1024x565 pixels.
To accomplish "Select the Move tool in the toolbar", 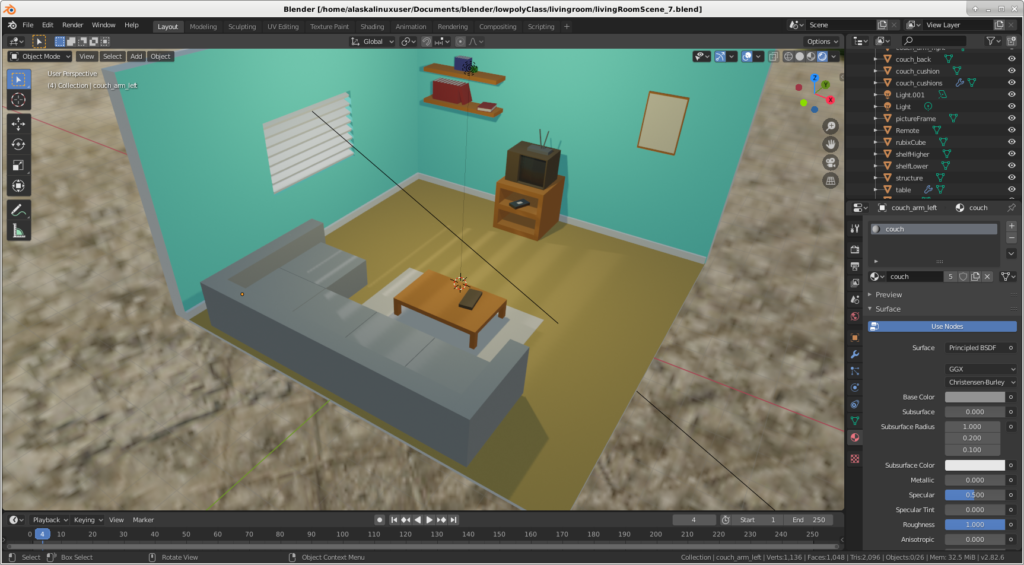I will coord(19,123).
